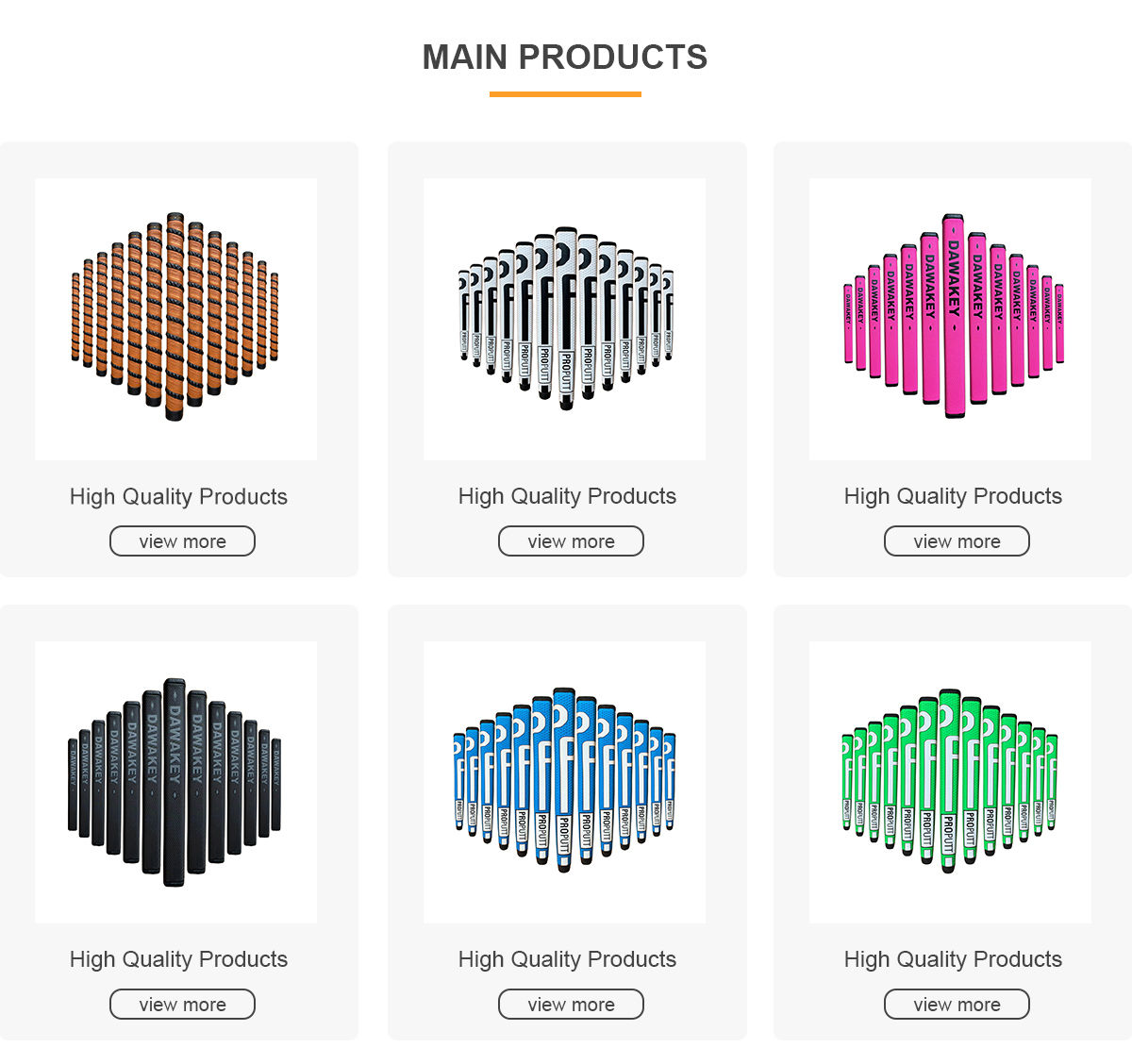Open the white PROPUTT grips product image

point(564,319)
